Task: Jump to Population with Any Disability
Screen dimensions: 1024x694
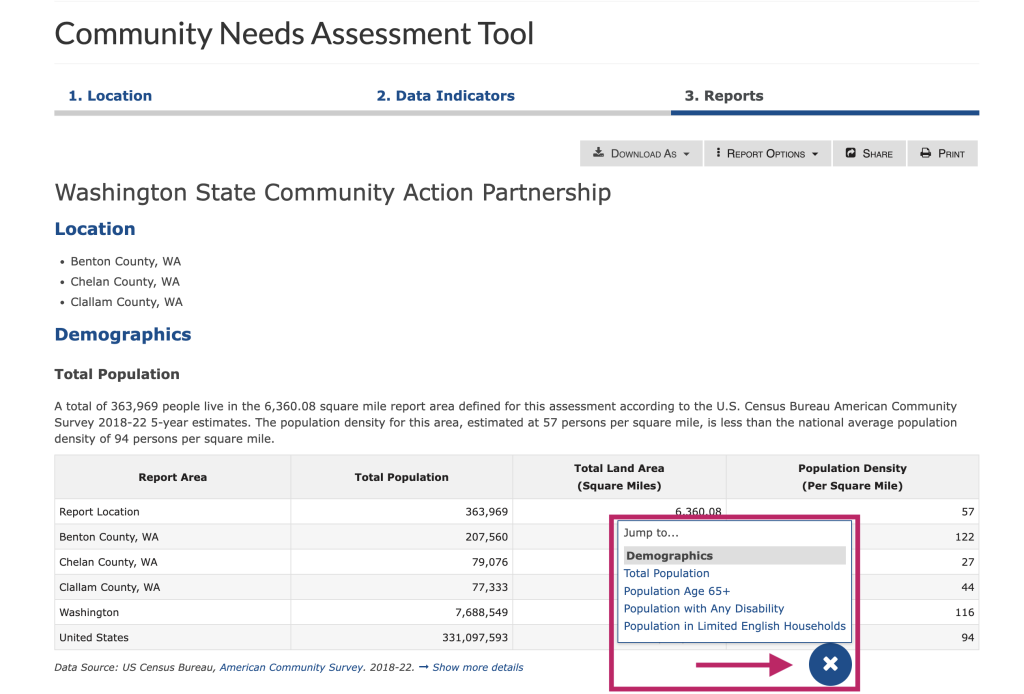Action: (704, 608)
